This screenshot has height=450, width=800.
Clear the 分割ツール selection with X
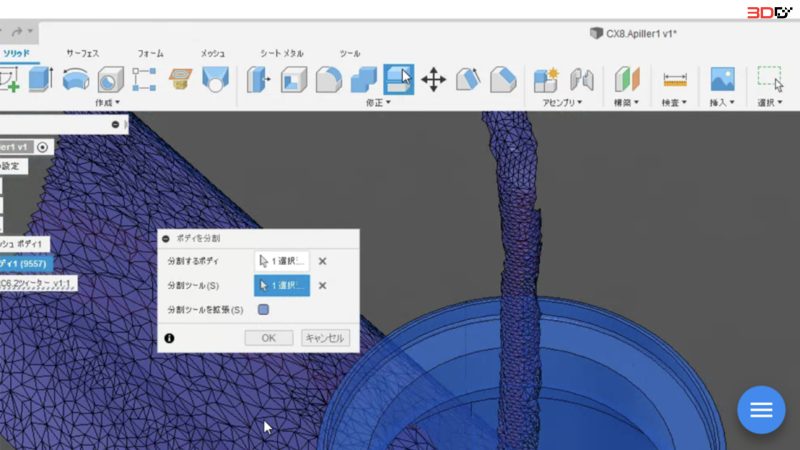[x=322, y=286]
